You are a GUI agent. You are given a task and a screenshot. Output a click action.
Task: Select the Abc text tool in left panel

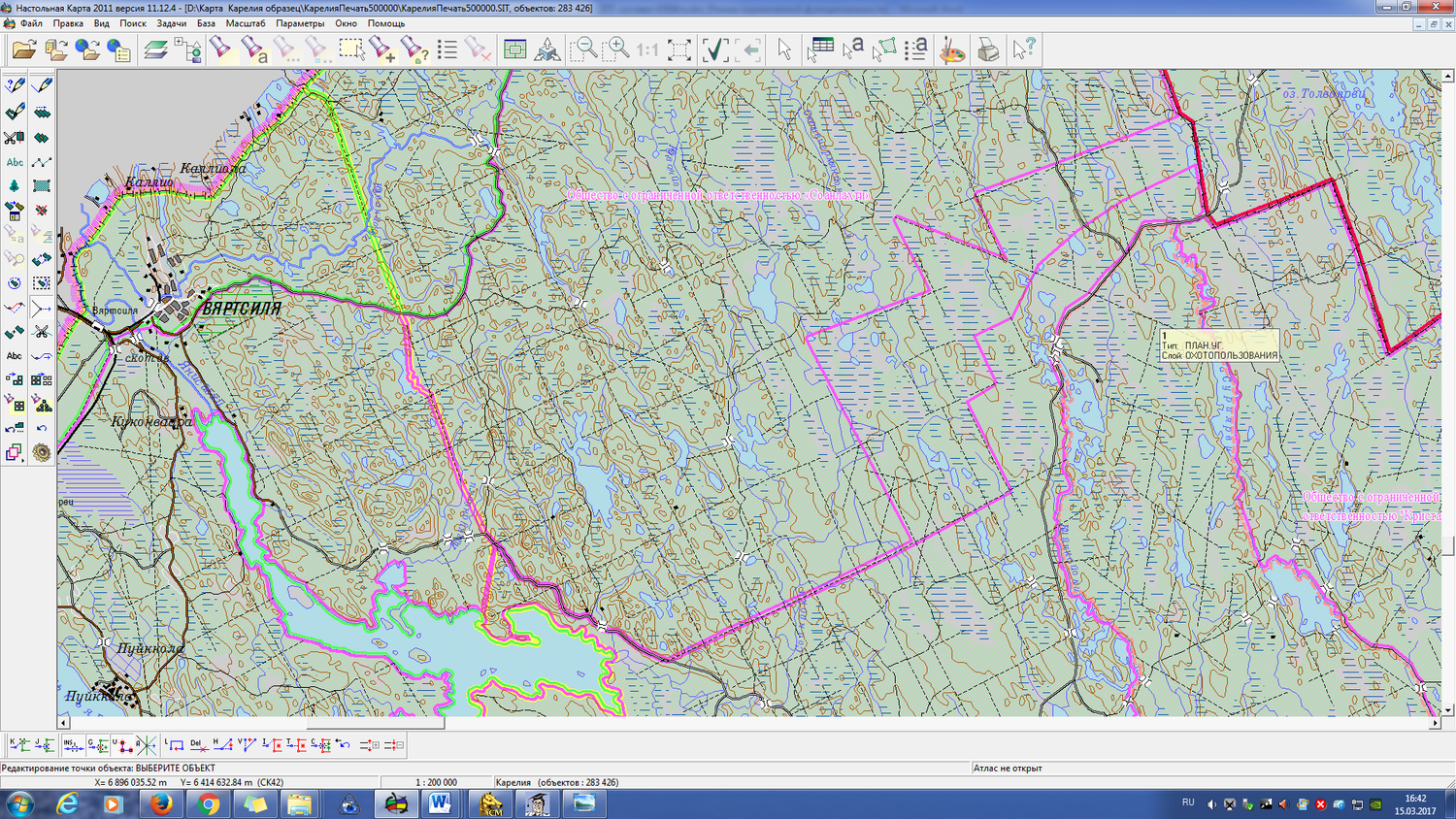[15, 162]
